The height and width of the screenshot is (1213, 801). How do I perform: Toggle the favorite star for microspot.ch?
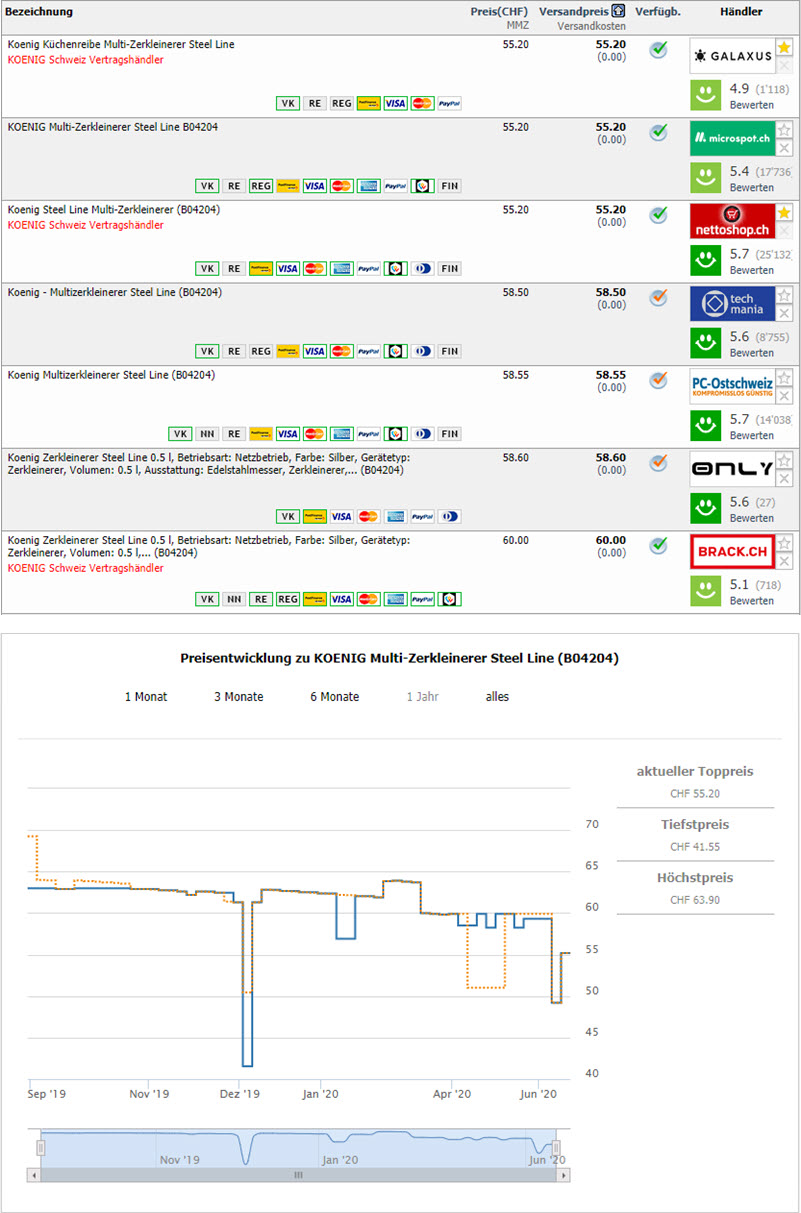pyautogui.click(x=785, y=130)
